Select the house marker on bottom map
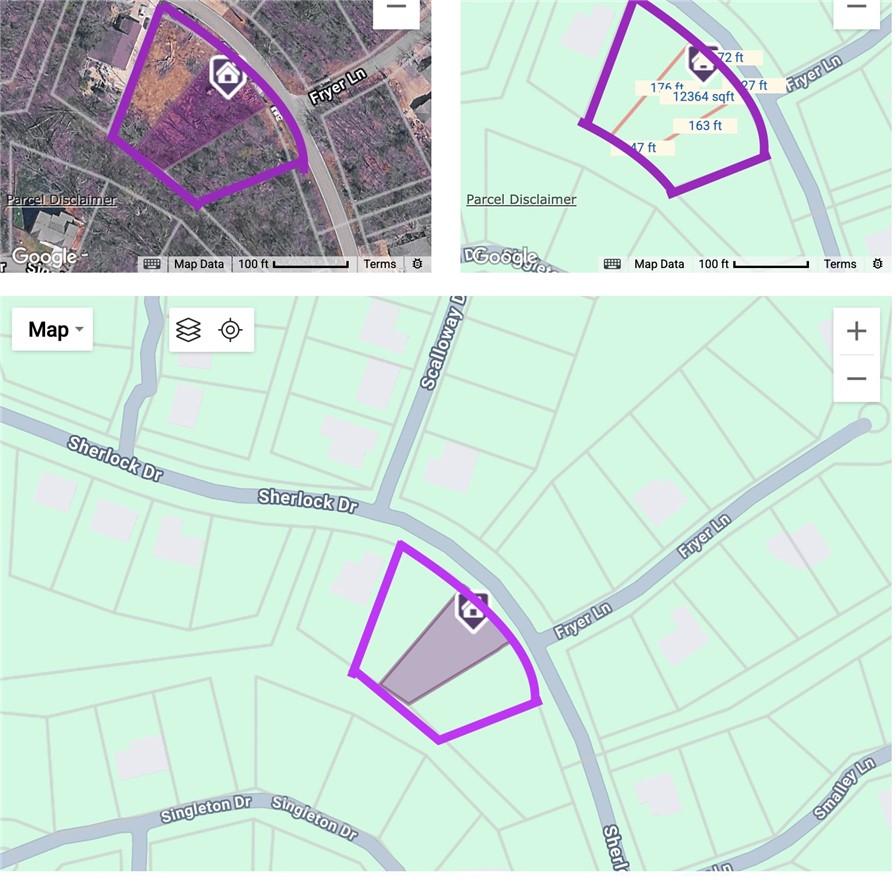895x878 pixels. pos(473,611)
